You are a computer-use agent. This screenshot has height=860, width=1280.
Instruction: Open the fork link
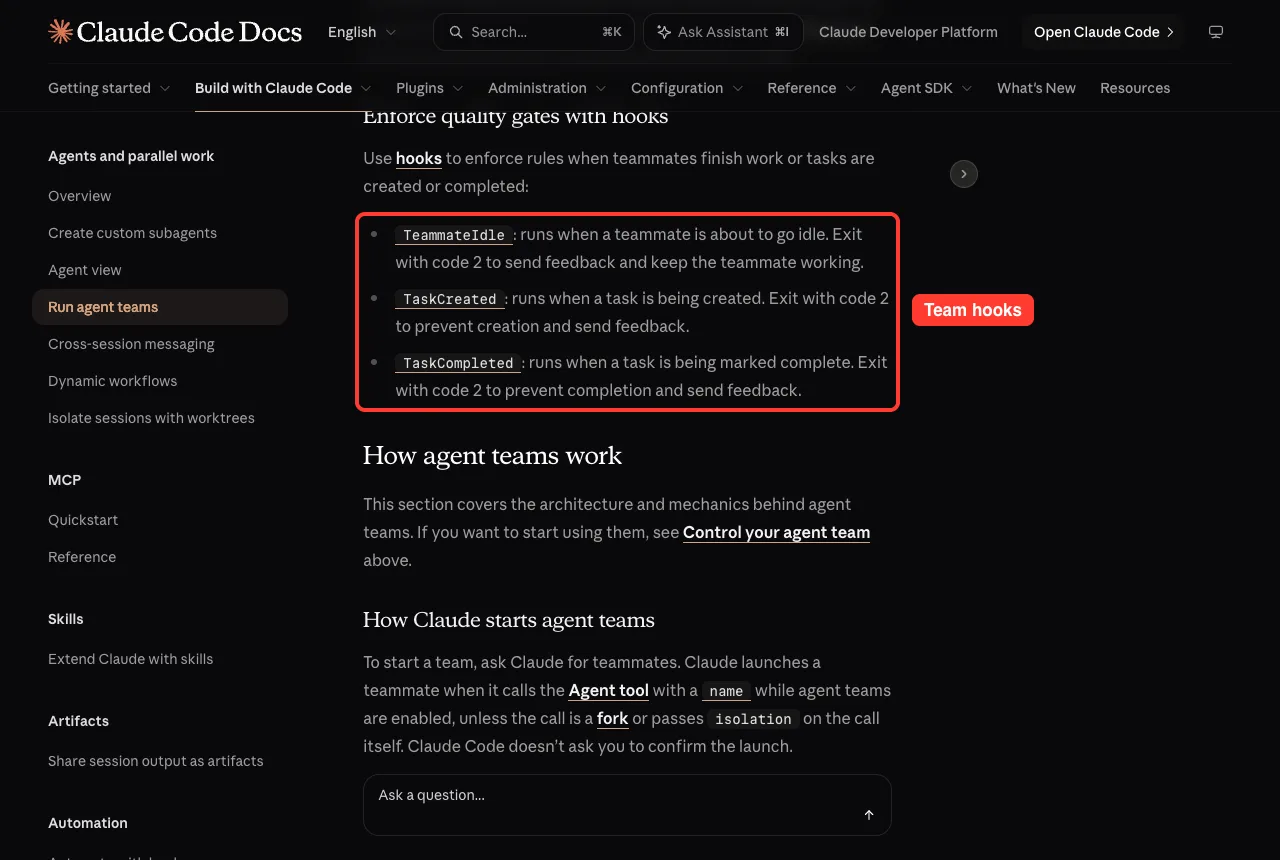coord(613,718)
